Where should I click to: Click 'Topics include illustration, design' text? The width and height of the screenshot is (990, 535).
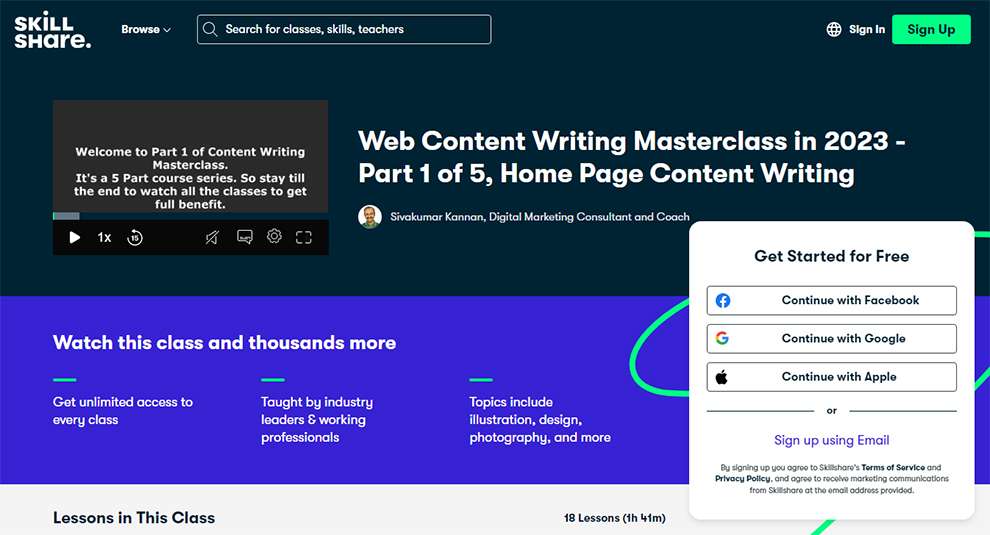(x=540, y=420)
